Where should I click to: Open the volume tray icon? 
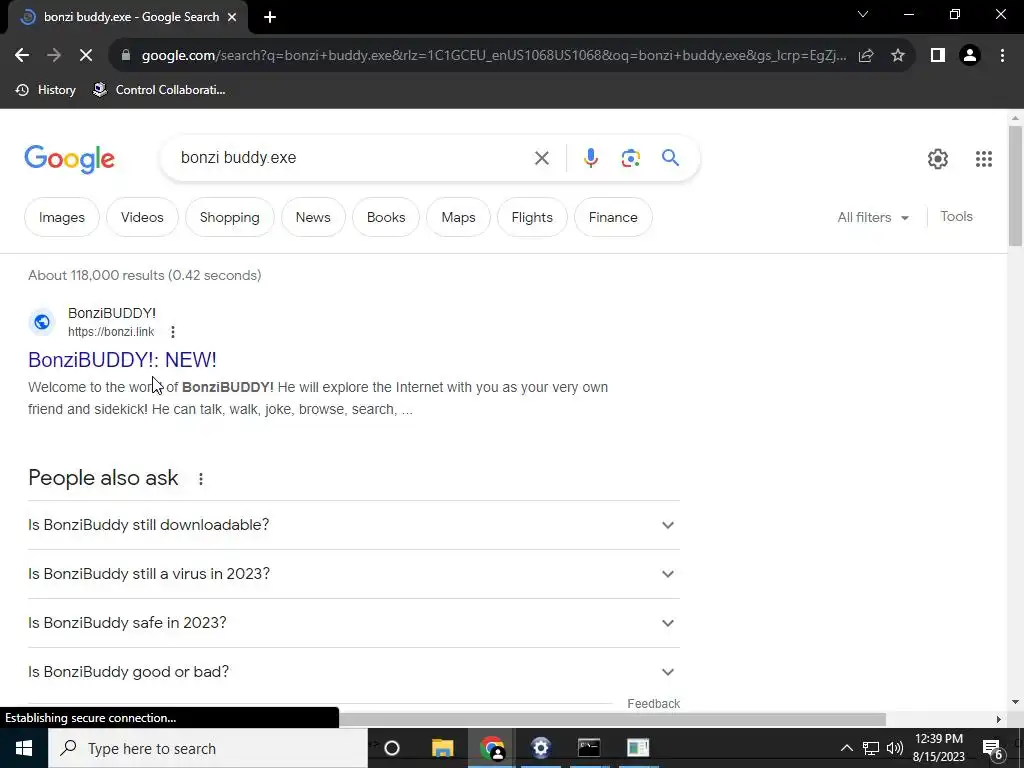[x=895, y=748]
